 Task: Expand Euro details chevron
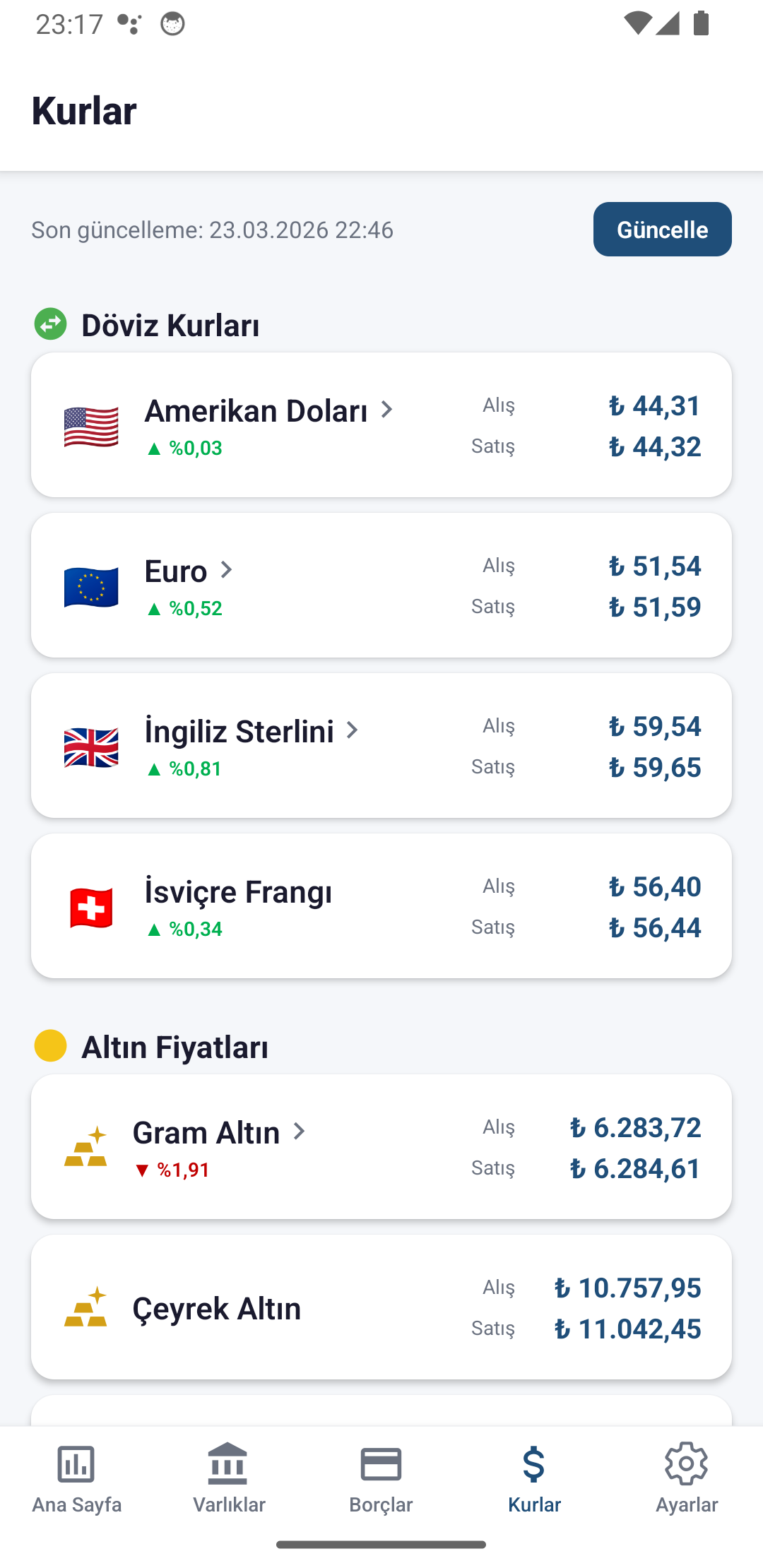pos(226,570)
